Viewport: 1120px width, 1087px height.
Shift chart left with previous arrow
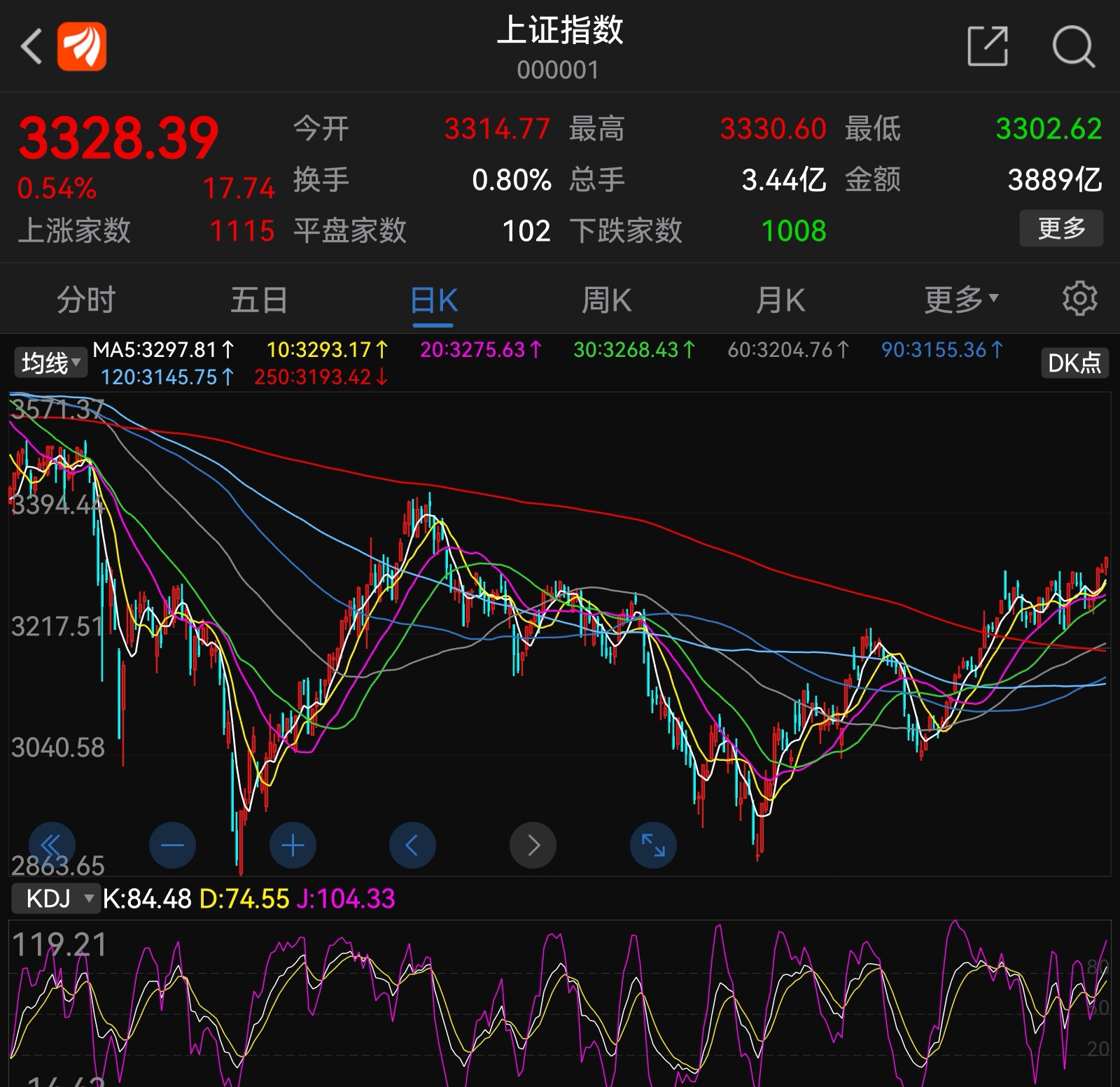pyautogui.click(x=412, y=846)
